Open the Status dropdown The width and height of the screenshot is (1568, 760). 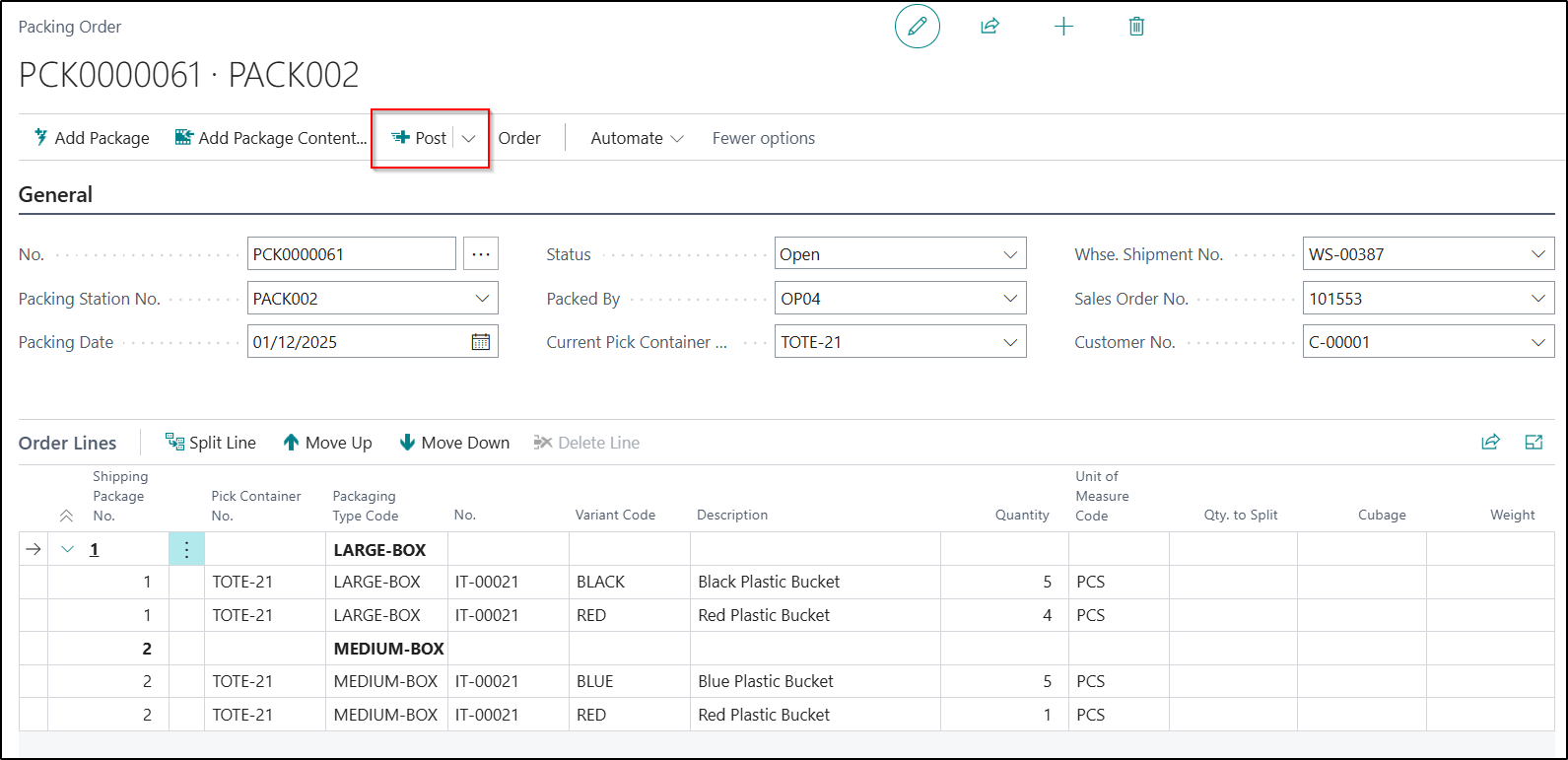coord(1010,254)
